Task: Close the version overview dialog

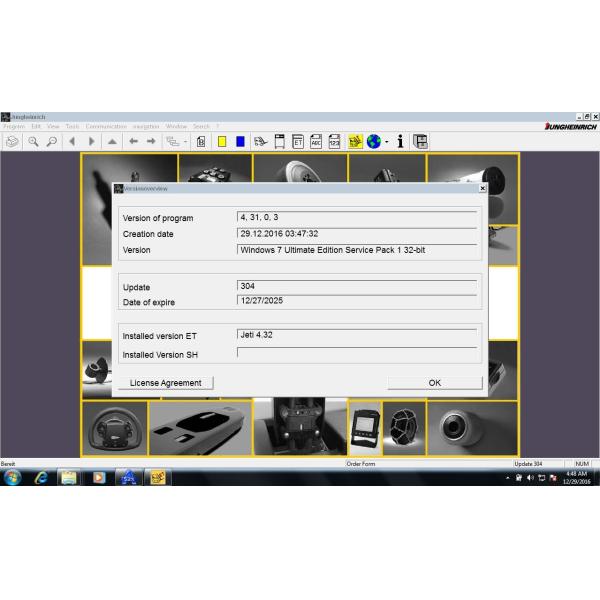Action: pyautogui.click(x=482, y=188)
